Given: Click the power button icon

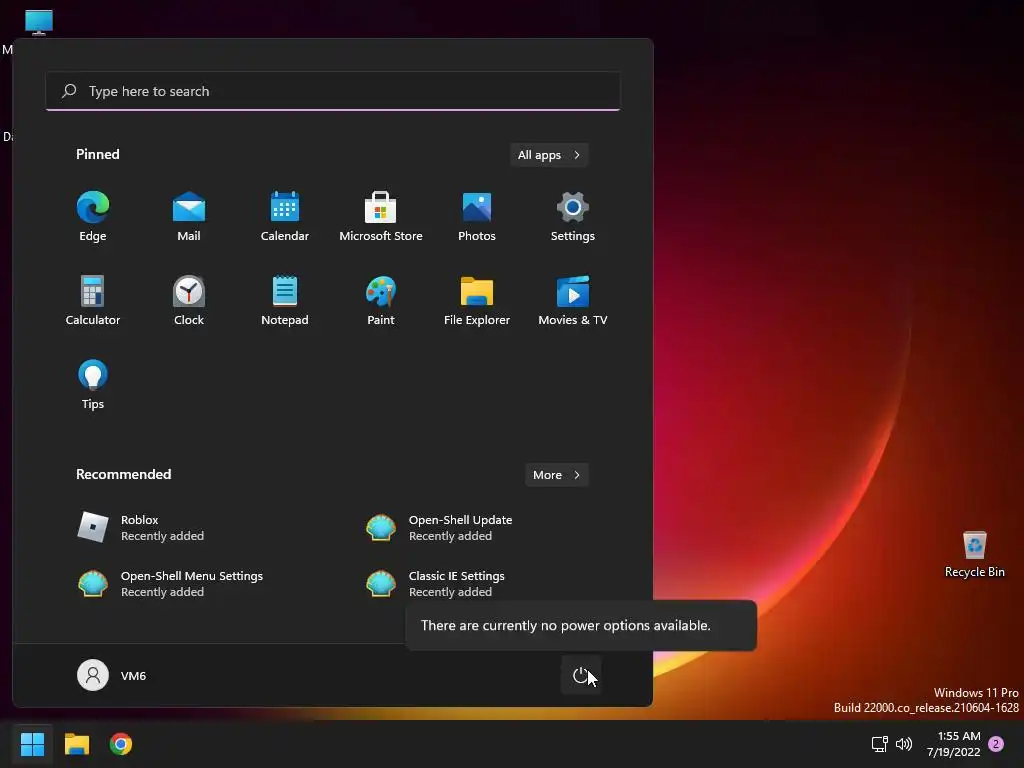Looking at the screenshot, I should [581, 675].
